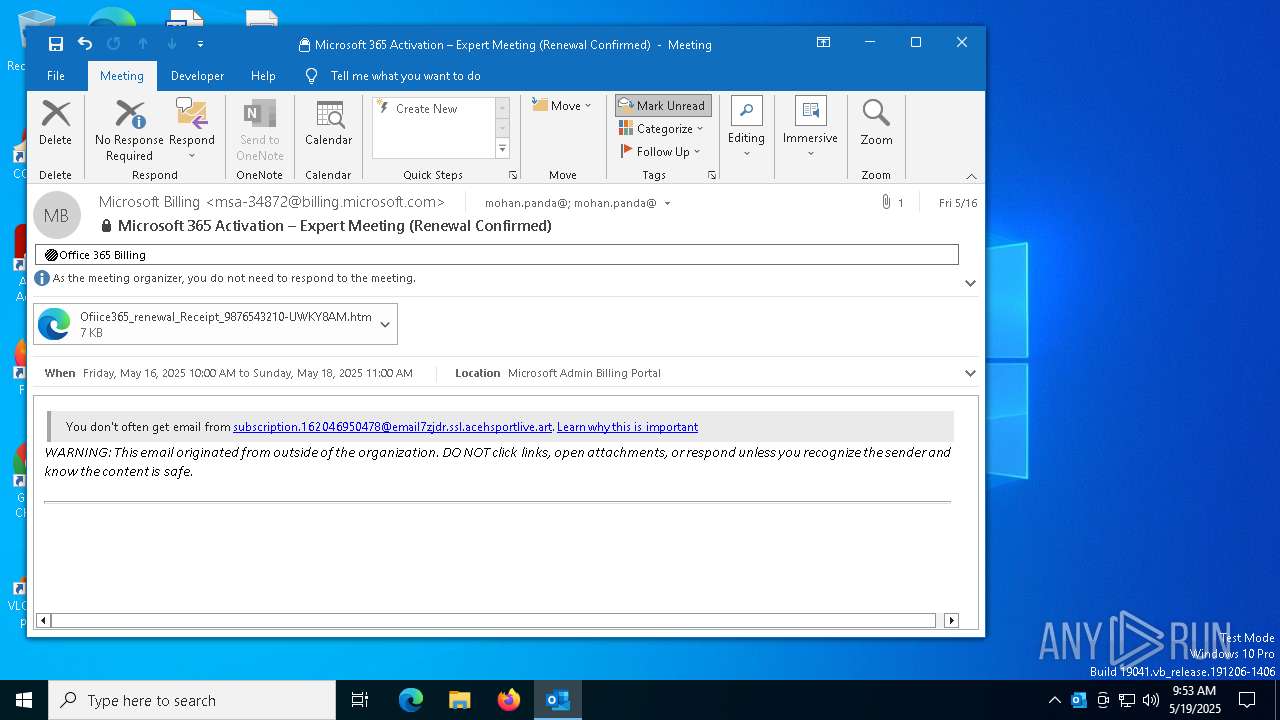Click the subscription sender email link
1280x720 pixels.
coord(392,427)
